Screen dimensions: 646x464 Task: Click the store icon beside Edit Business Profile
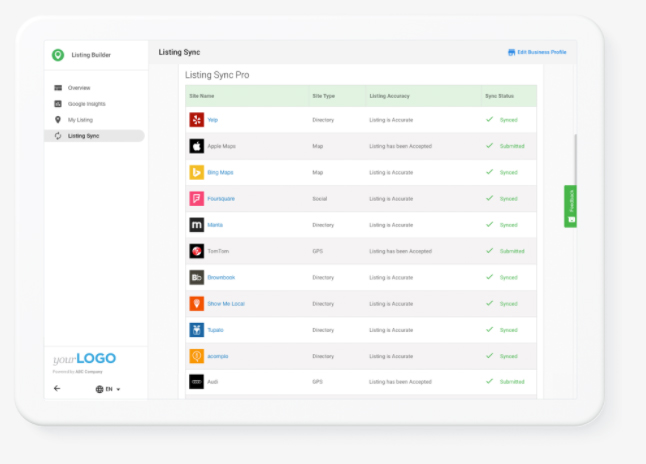pos(512,52)
